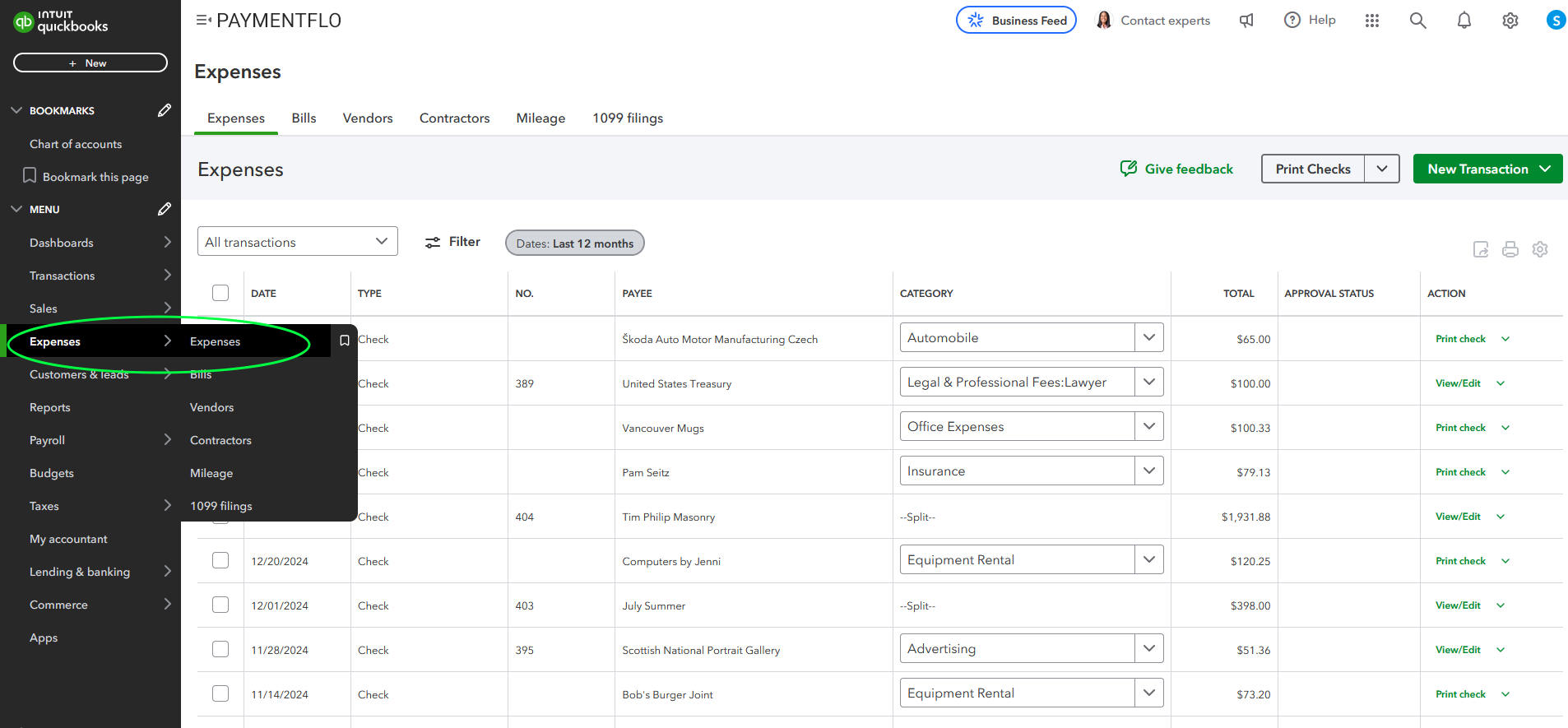Open the settings gear in the header

[1510, 21]
